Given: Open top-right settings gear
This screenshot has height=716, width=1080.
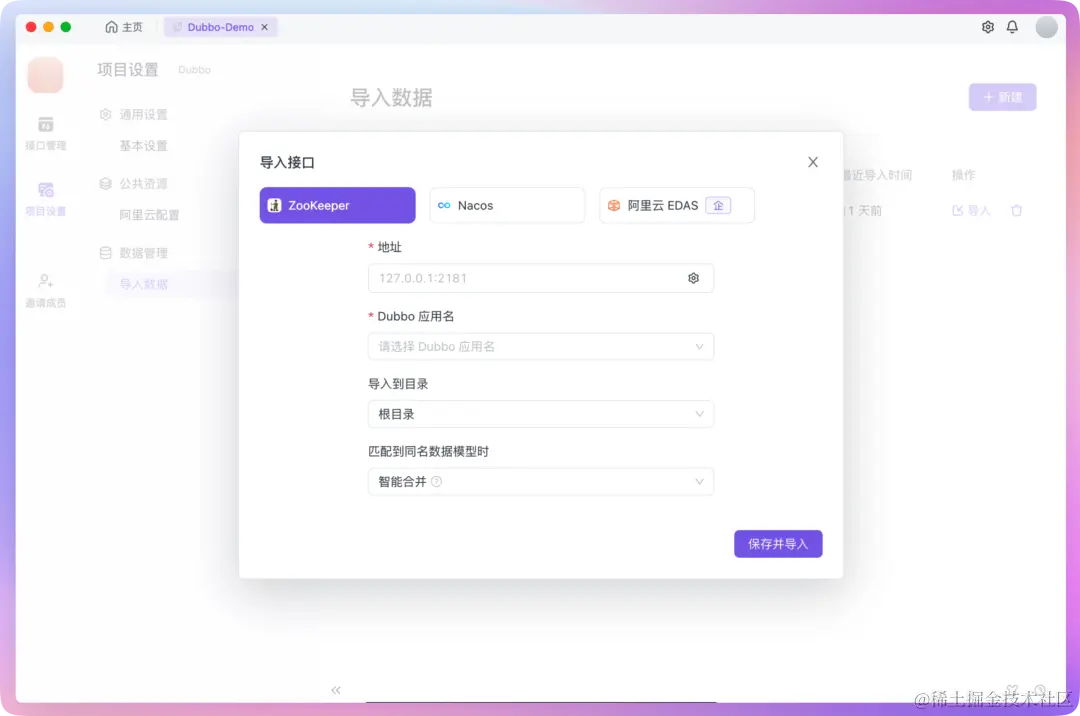Looking at the screenshot, I should [987, 27].
